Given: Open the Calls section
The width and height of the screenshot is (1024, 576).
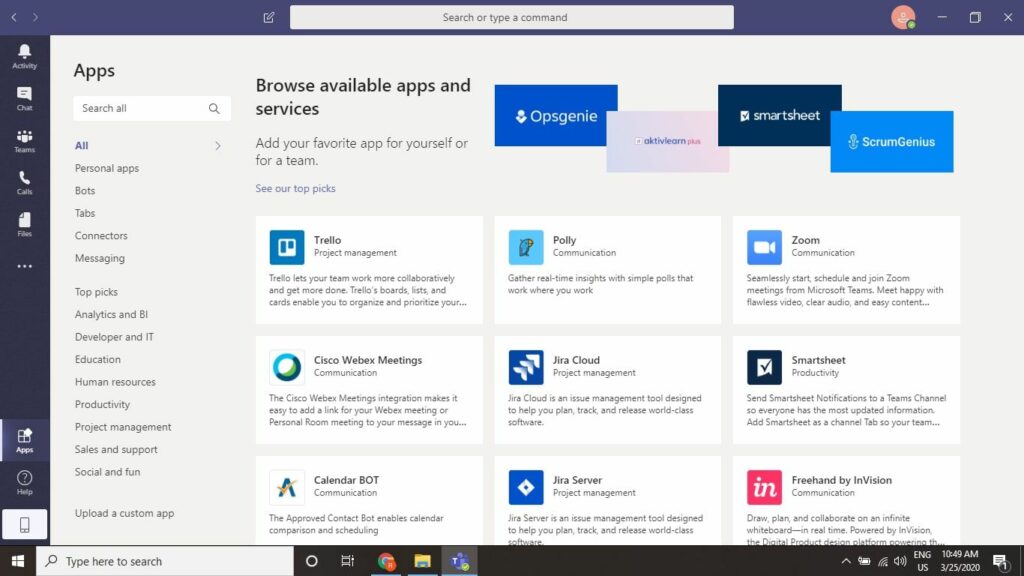Looking at the screenshot, I should 24,183.
